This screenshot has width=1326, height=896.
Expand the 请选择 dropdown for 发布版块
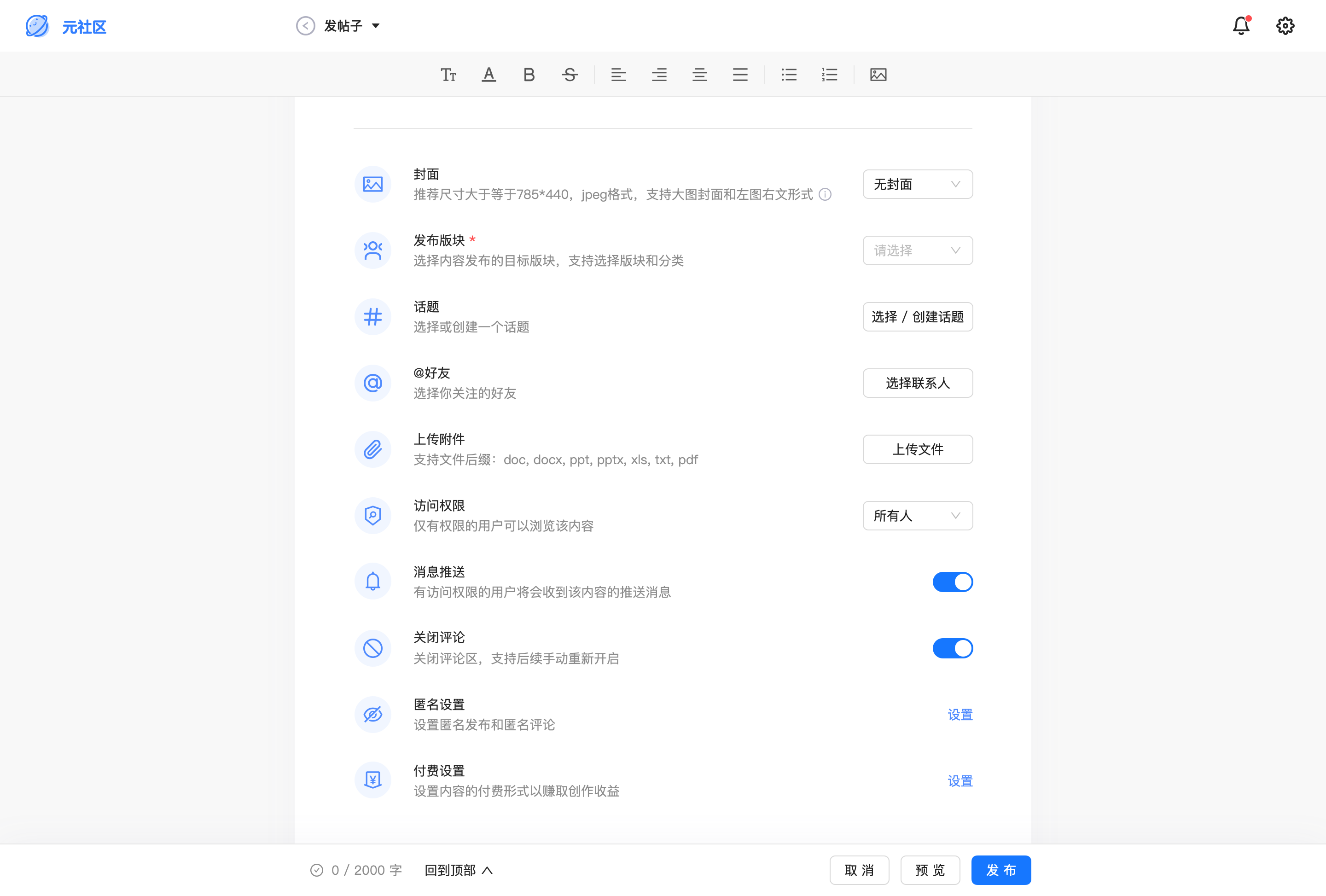[917, 250]
